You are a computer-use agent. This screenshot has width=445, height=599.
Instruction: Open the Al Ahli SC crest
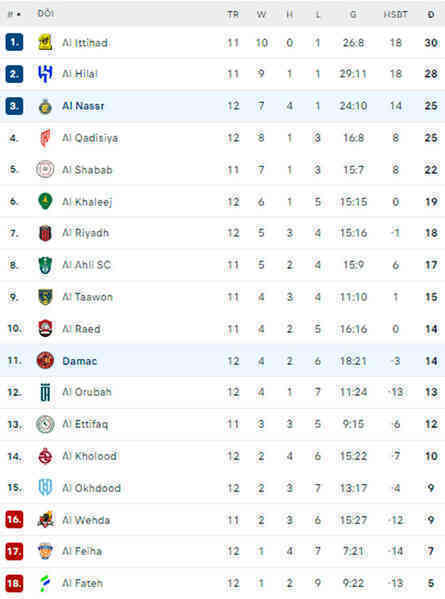pyautogui.click(x=45, y=265)
